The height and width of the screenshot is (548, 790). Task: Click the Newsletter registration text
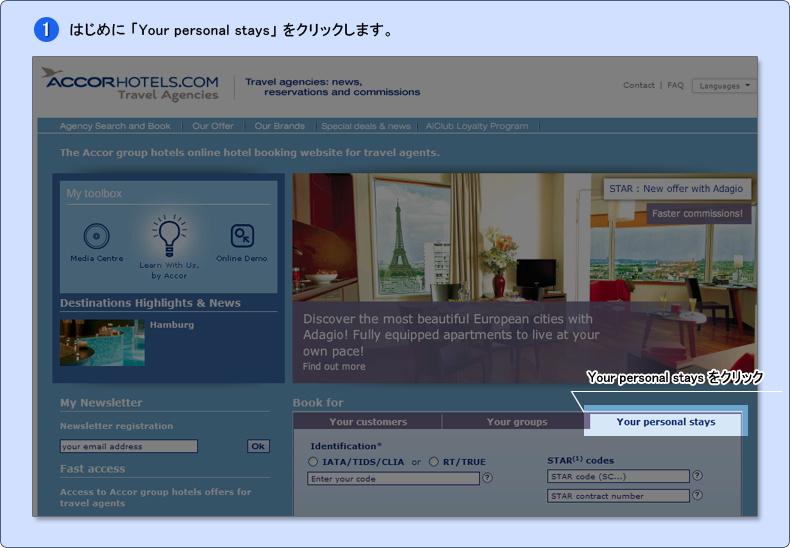116,426
